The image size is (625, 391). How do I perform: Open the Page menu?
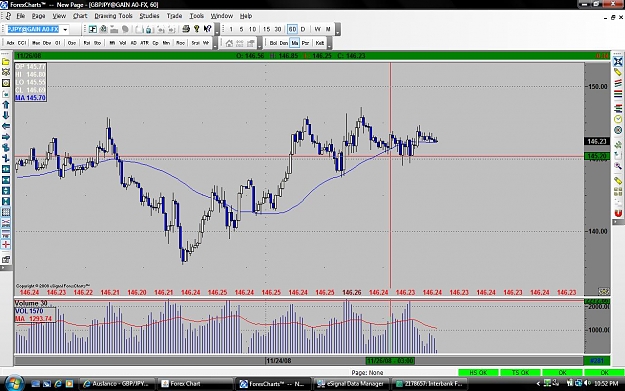38,16
